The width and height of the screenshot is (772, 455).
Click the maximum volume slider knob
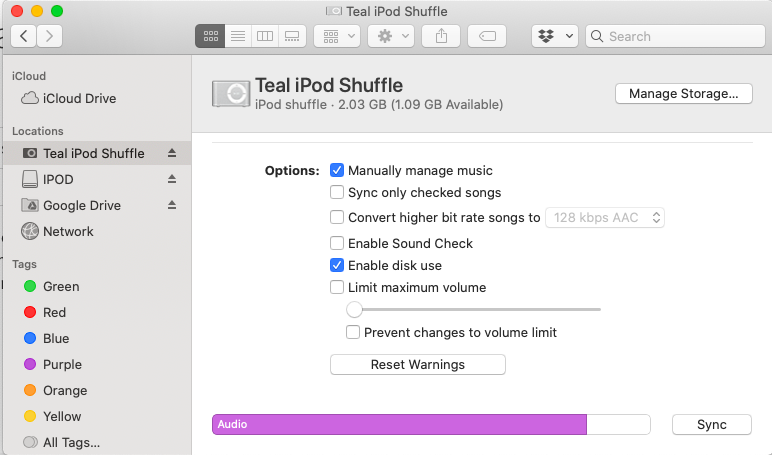click(x=354, y=310)
